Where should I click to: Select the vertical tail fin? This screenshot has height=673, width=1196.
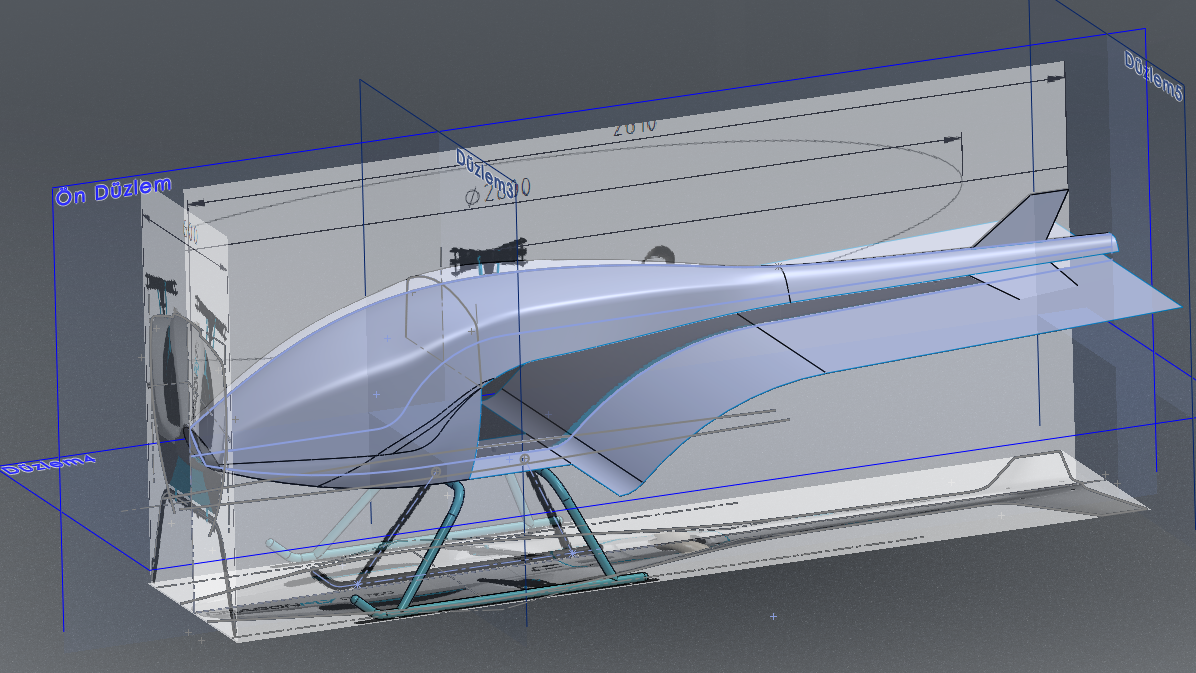1025,219
